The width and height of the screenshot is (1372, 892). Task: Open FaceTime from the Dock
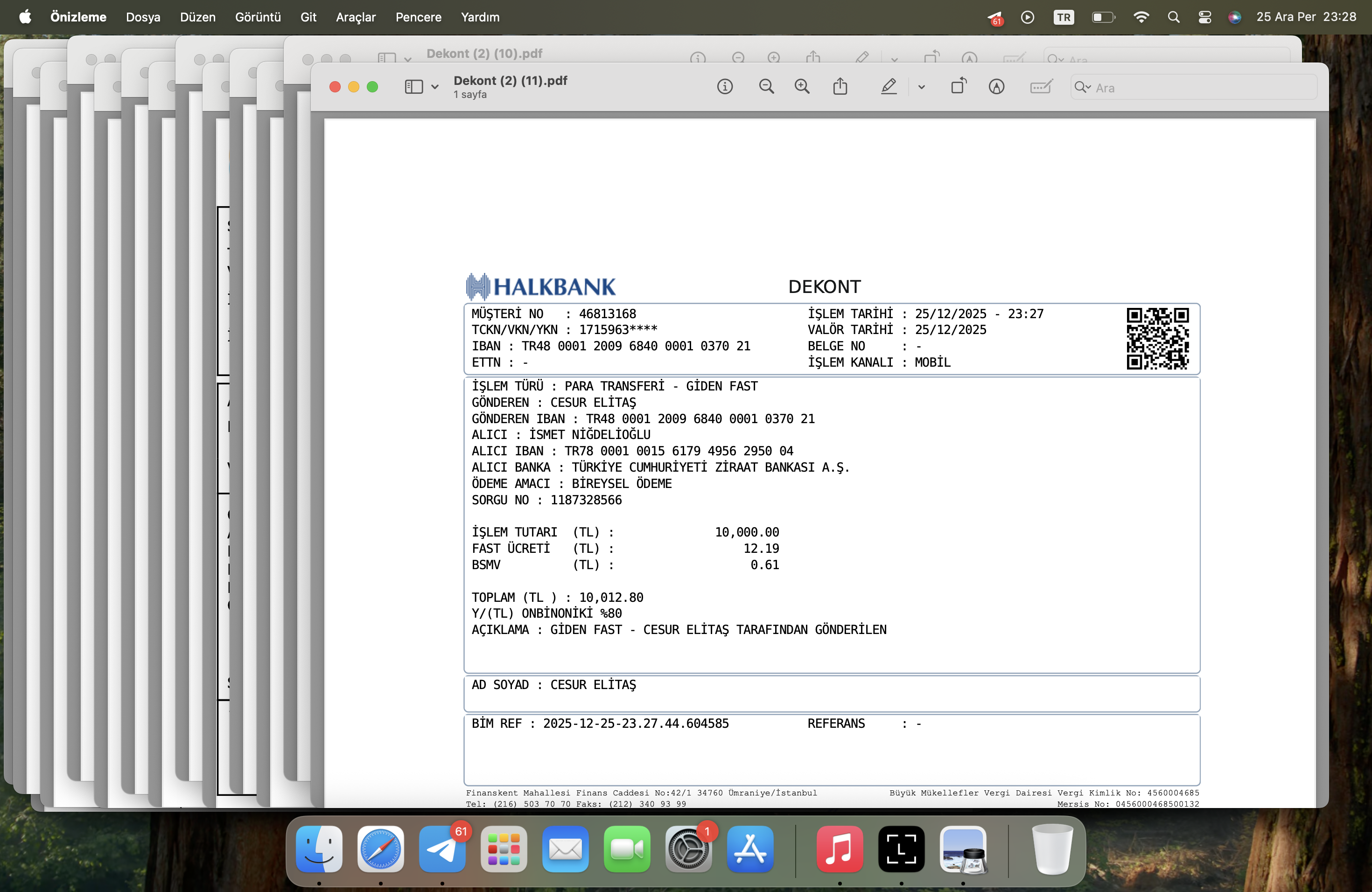(627, 849)
